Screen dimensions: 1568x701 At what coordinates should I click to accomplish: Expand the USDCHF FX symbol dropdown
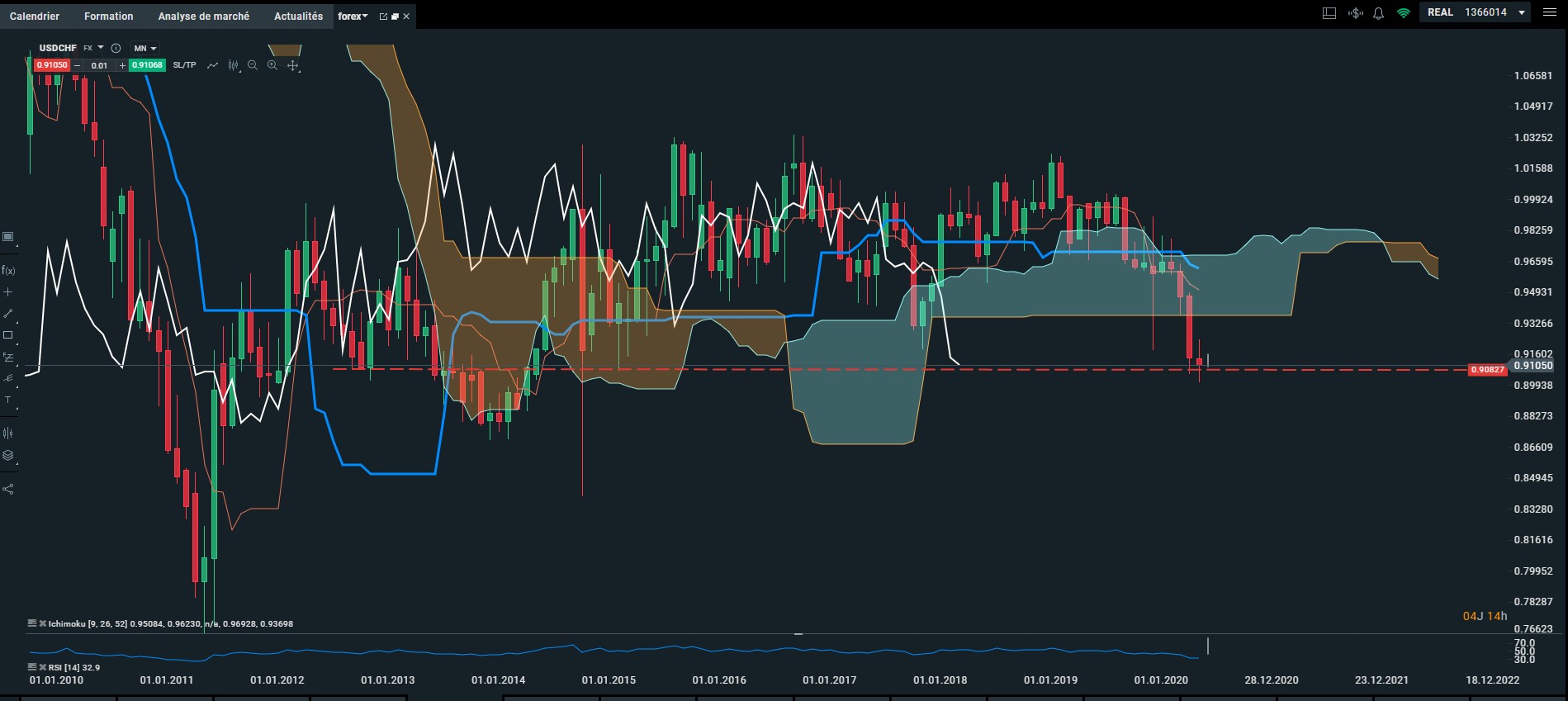101,48
